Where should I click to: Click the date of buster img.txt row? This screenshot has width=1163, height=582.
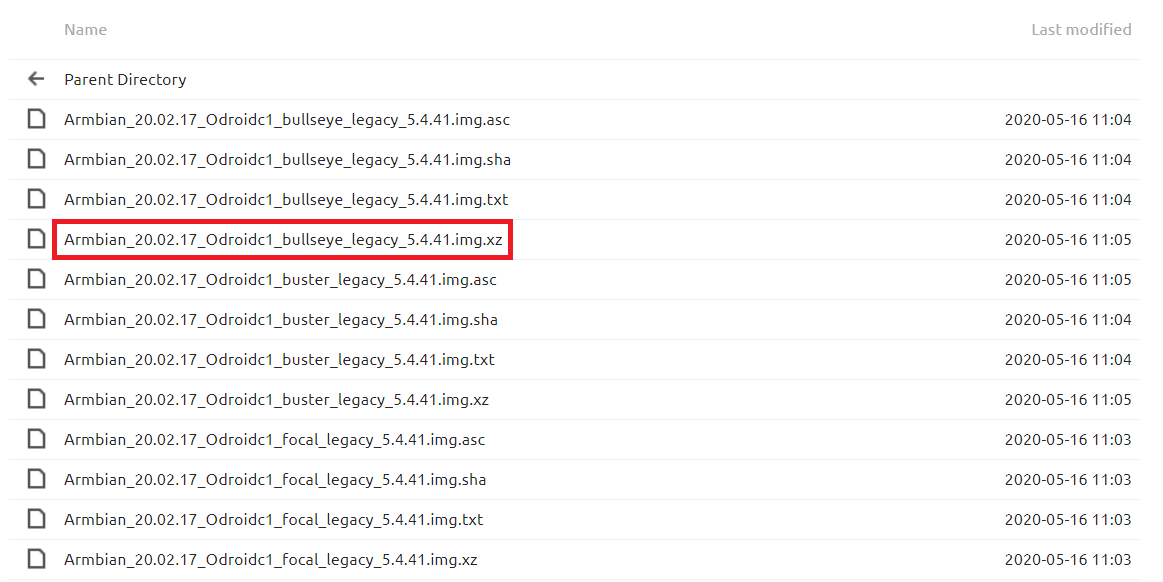pyautogui.click(x=1068, y=360)
